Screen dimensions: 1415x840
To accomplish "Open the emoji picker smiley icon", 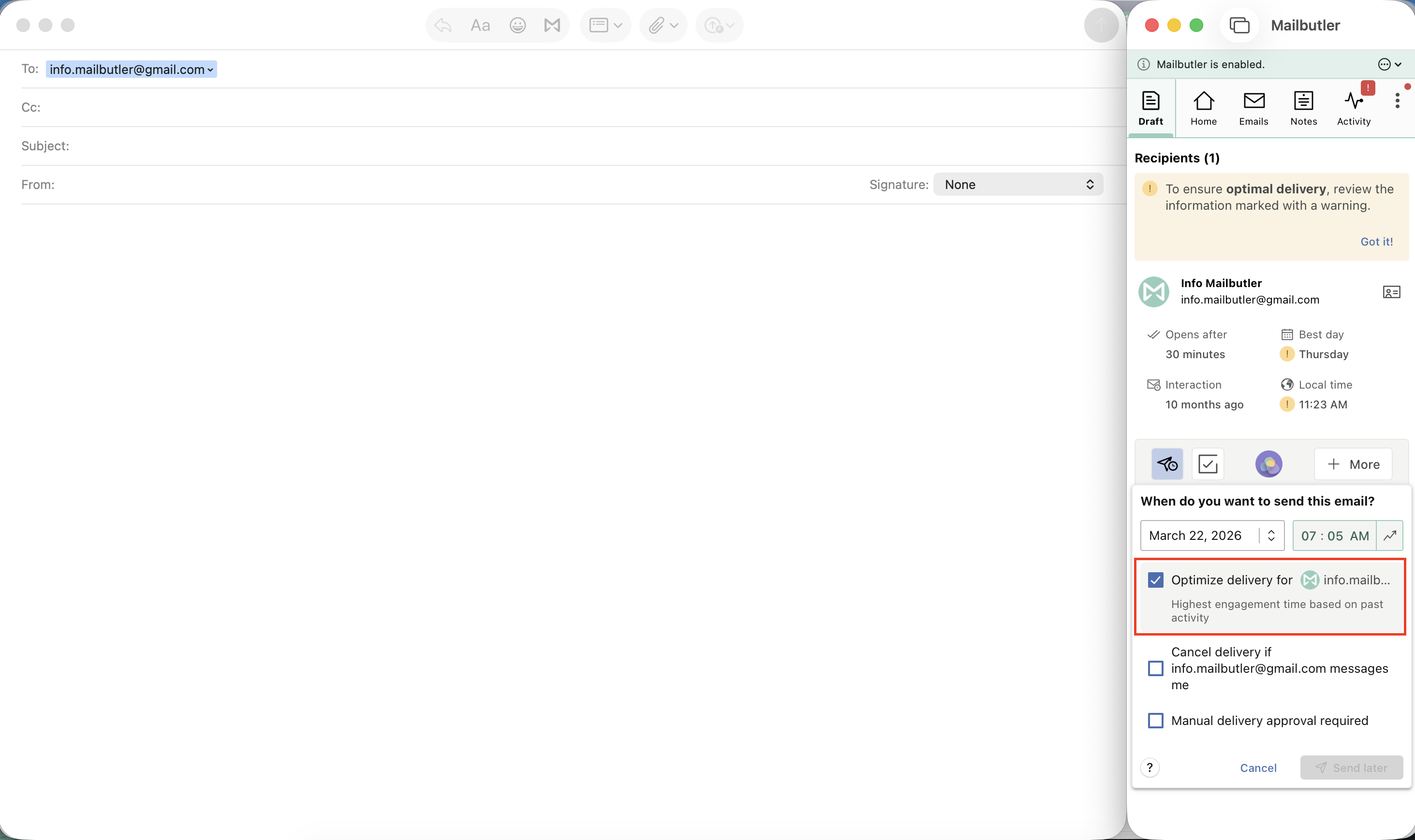I will click(x=517, y=25).
